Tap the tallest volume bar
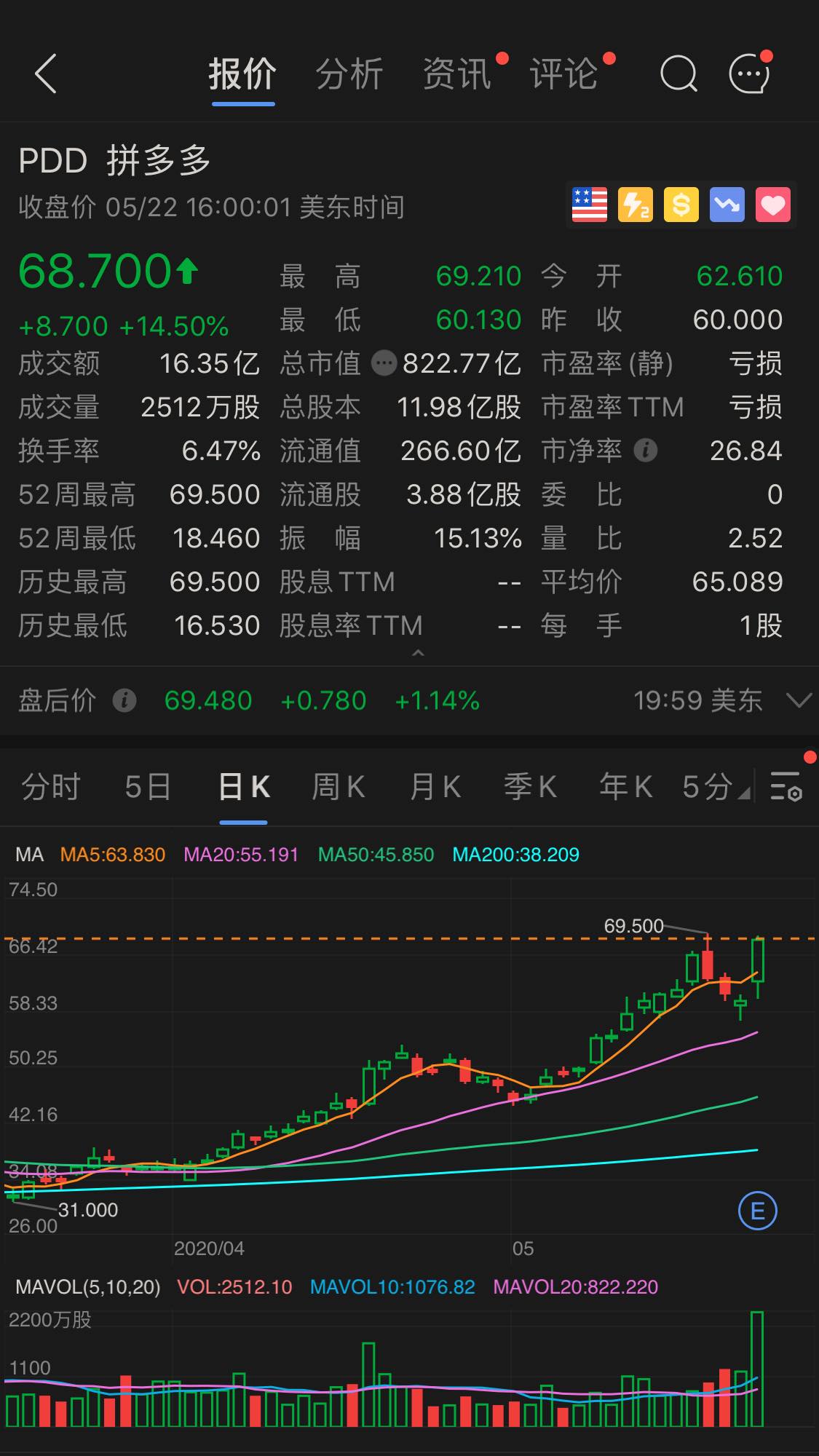The height and width of the screenshot is (1456, 819). [x=757, y=1369]
